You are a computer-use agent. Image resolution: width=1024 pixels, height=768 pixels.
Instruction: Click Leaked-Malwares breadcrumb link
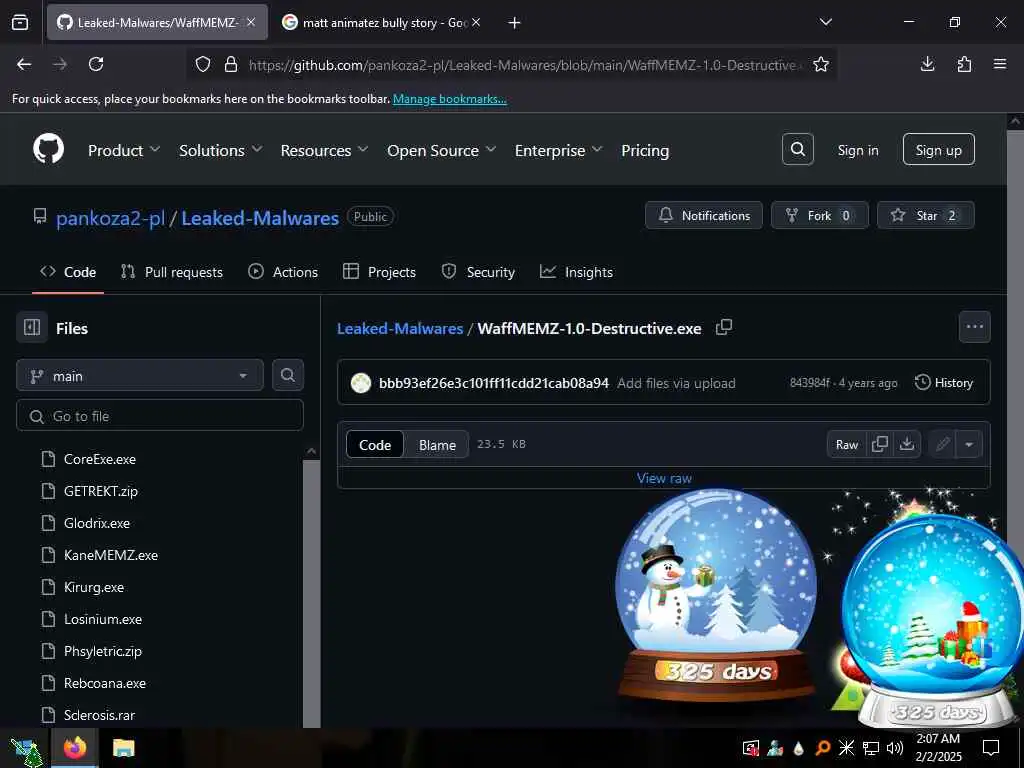tap(400, 328)
